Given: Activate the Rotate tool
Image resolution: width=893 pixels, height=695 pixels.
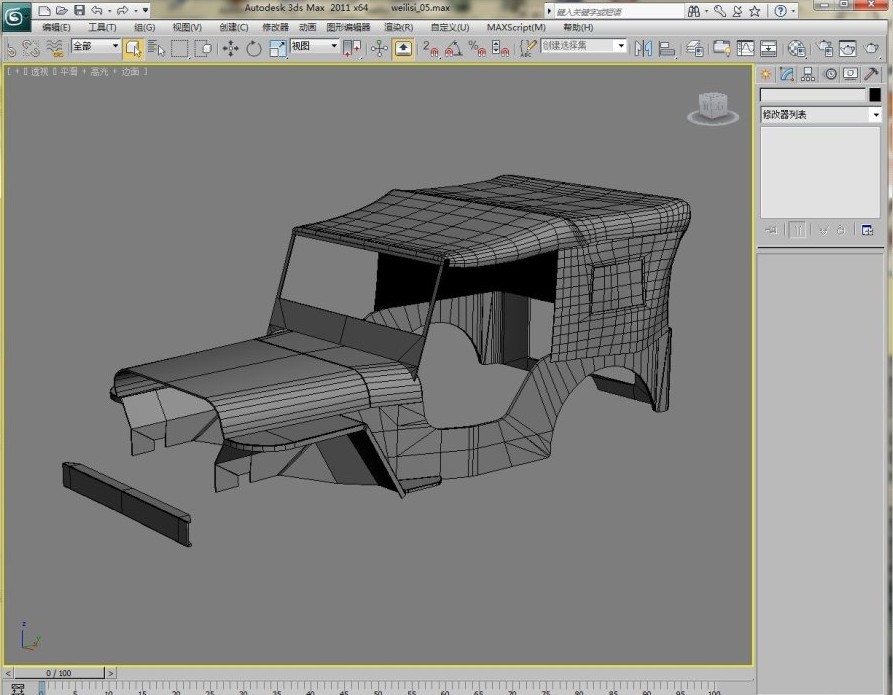Looking at the screenshot, I should tap(254, 48).
